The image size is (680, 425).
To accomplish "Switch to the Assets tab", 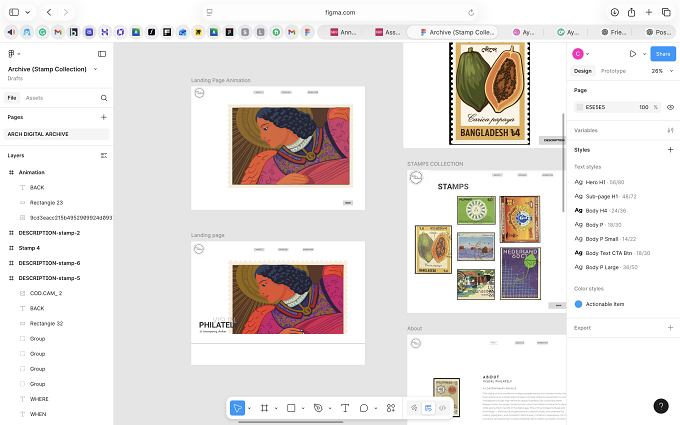I will click(34, 98).
